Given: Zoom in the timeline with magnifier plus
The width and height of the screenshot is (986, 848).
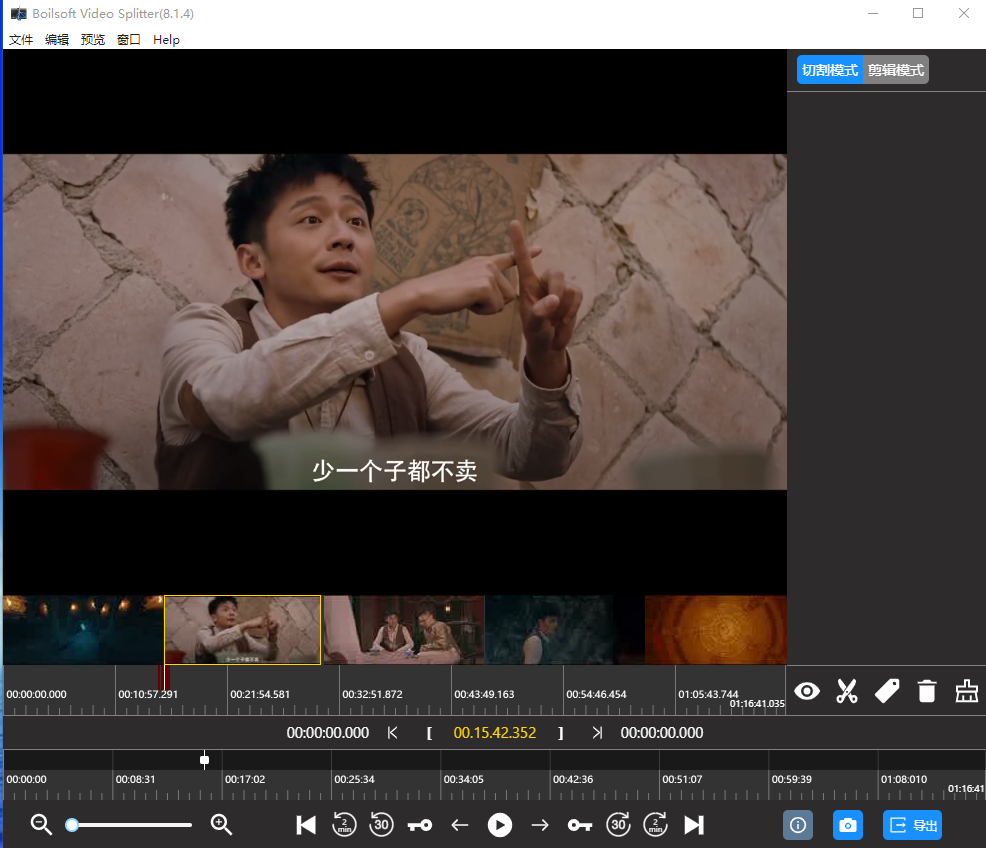Looking at the screenshot, I should pyautogui.click(x=221, y=825).
